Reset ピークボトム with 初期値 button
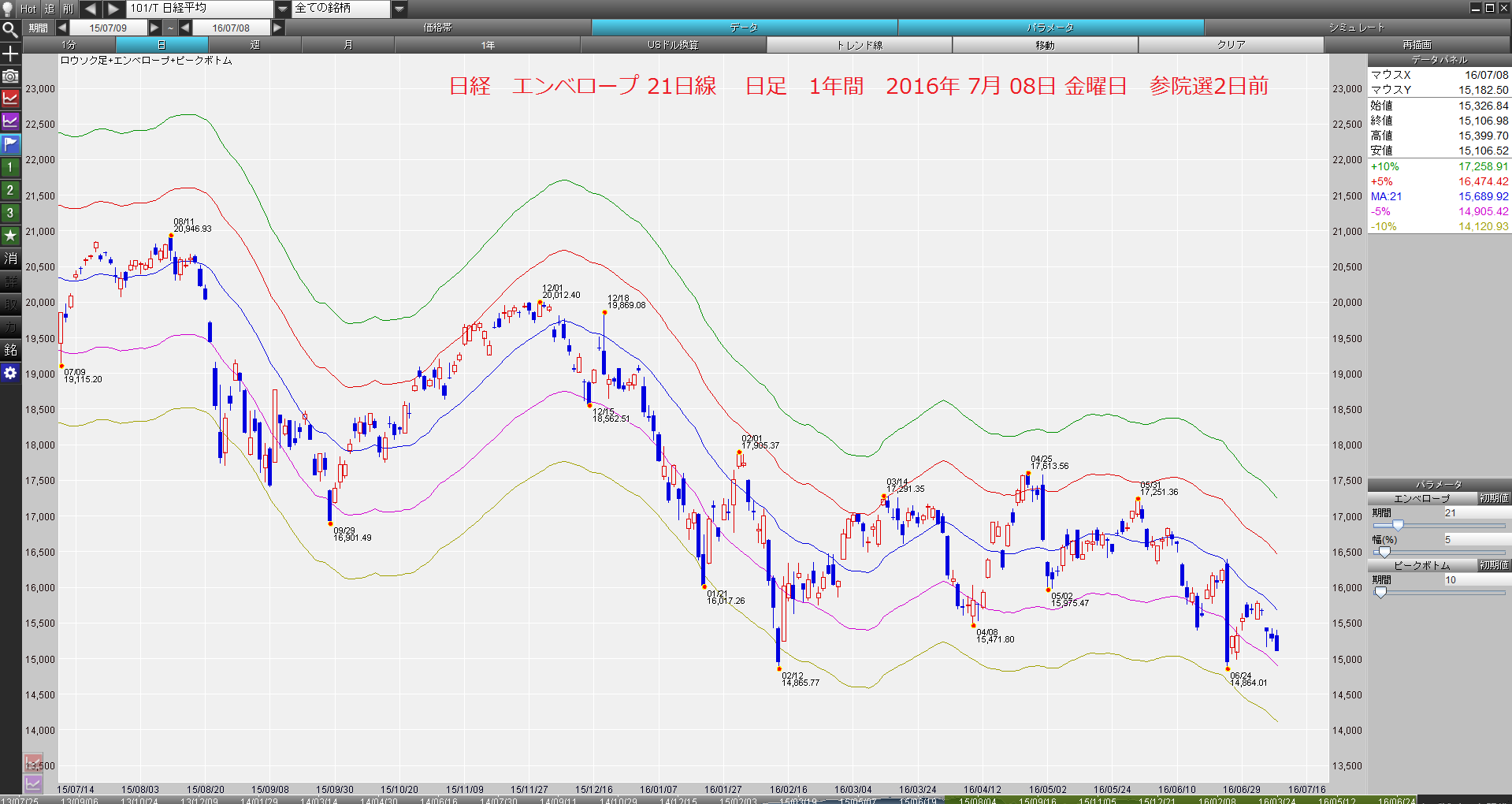This screenshot has height=804, width=1512. [x=1493, y=565]
